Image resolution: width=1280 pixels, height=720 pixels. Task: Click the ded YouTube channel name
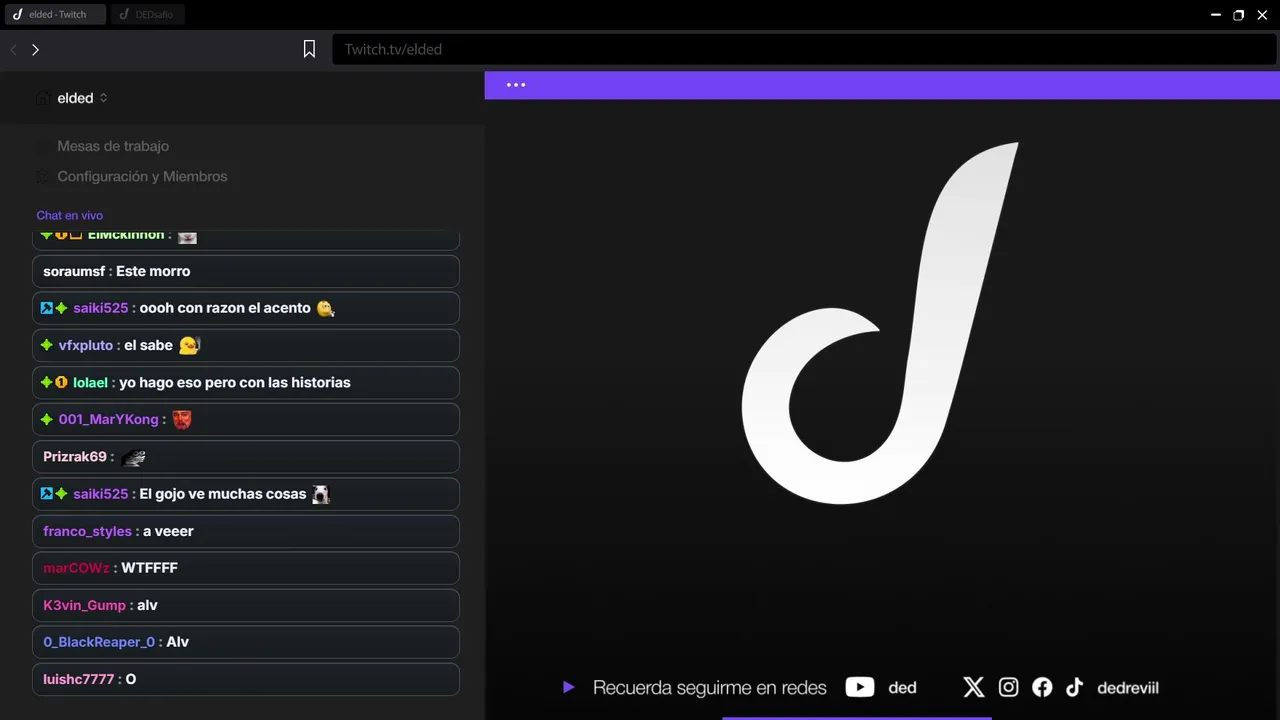tap(903, 688)
